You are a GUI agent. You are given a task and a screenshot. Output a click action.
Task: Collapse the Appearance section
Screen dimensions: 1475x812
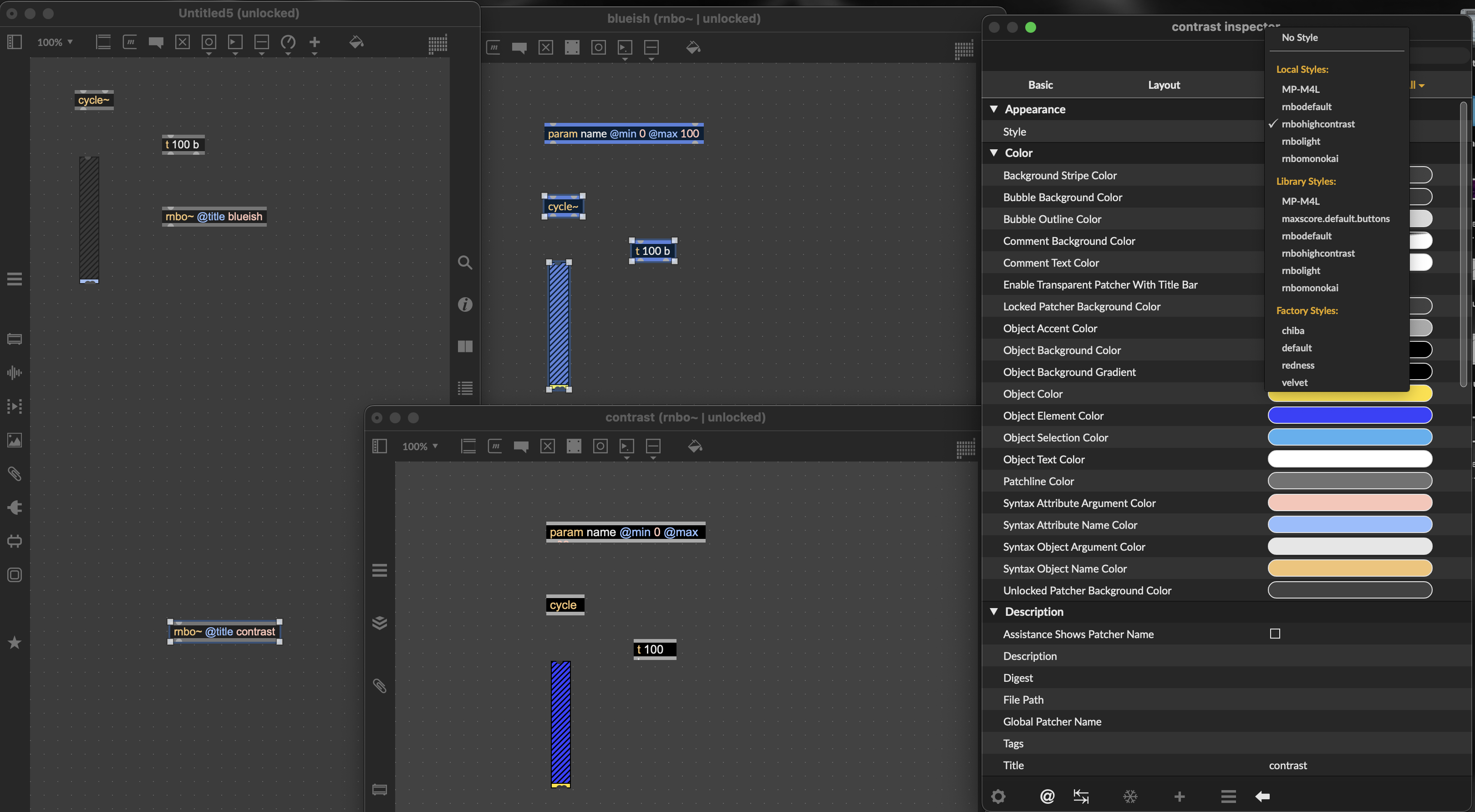(x=993, y=109)
